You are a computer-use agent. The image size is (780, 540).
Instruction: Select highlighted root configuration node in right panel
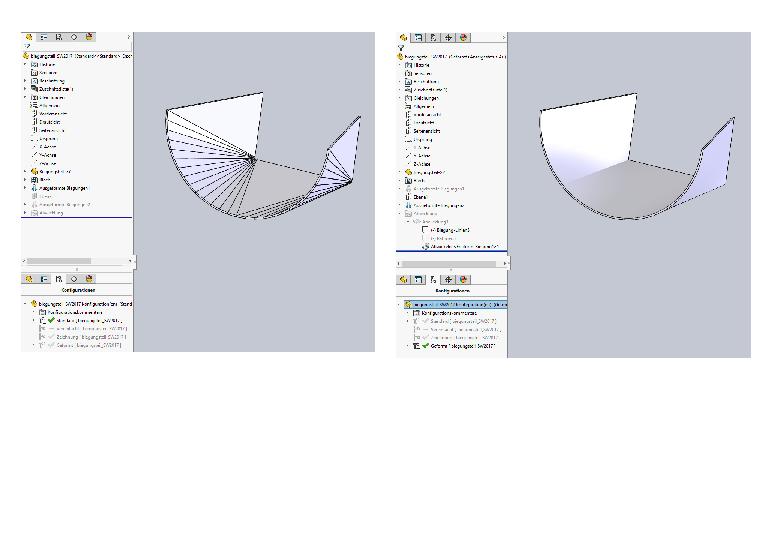[456, 304]
